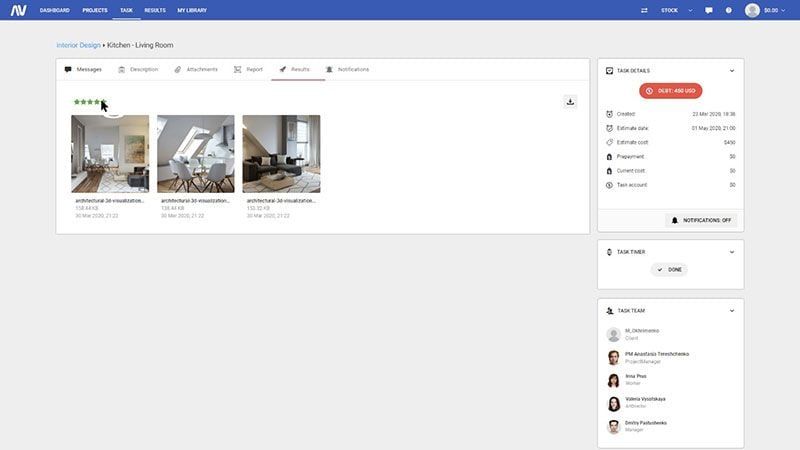Click the name PM Anastasia Tereshchenko
The height and width of the screenshot is (450, 800).
point(657,354)
